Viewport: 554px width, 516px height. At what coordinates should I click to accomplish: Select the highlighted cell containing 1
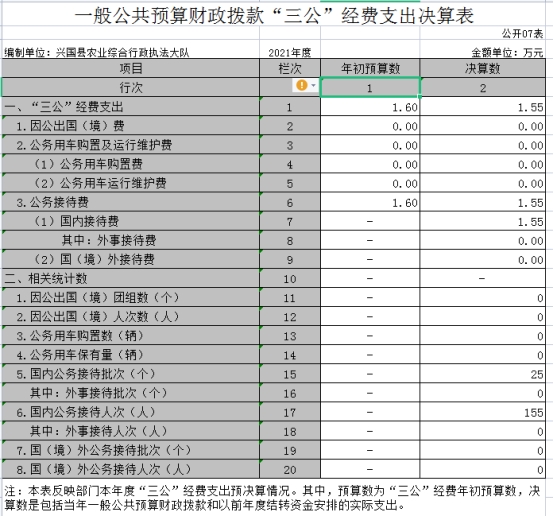[x=370, y=87]
